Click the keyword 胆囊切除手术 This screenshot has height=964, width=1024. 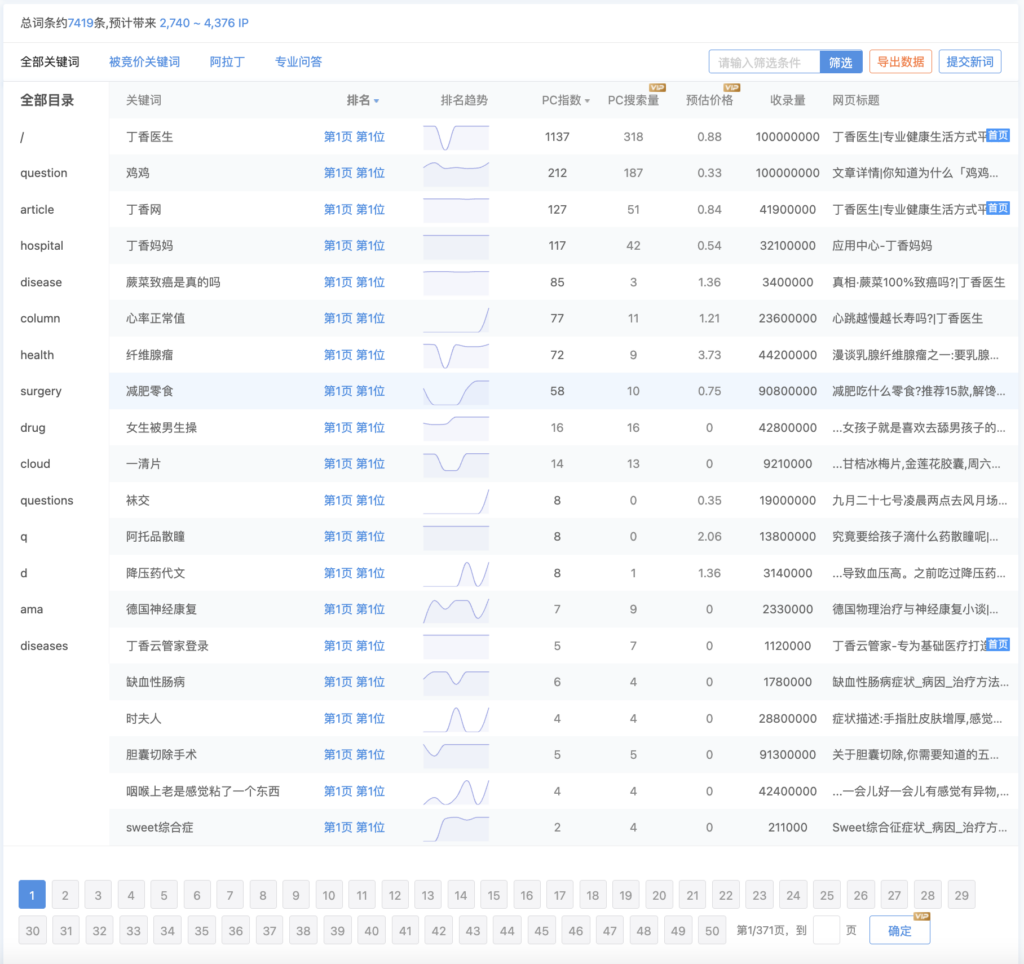pos(161,754)
